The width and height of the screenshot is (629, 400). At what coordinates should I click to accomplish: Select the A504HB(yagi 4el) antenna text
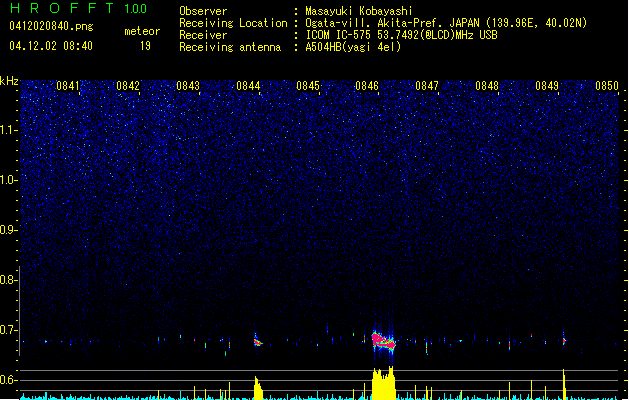(x=353, y=47)
